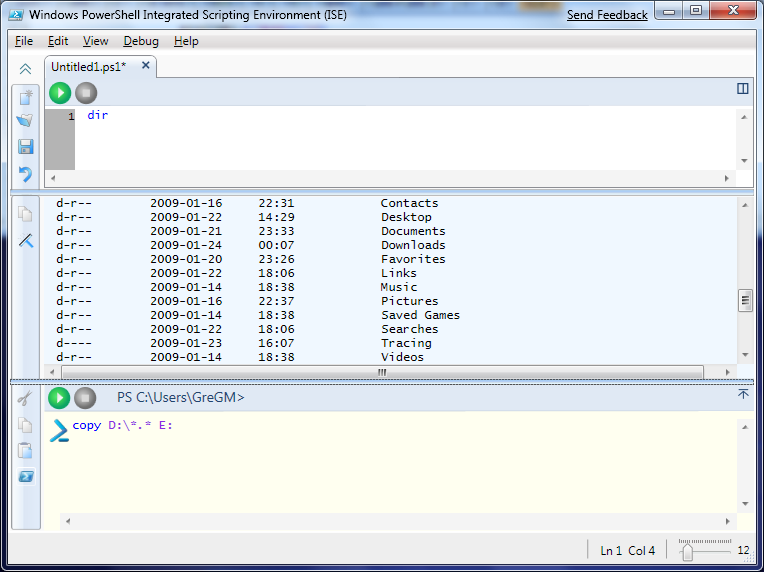764x572 pixels.
Task: Create a new script via sidebar icon
Action: pyautogui.click(x=26, y=97)
